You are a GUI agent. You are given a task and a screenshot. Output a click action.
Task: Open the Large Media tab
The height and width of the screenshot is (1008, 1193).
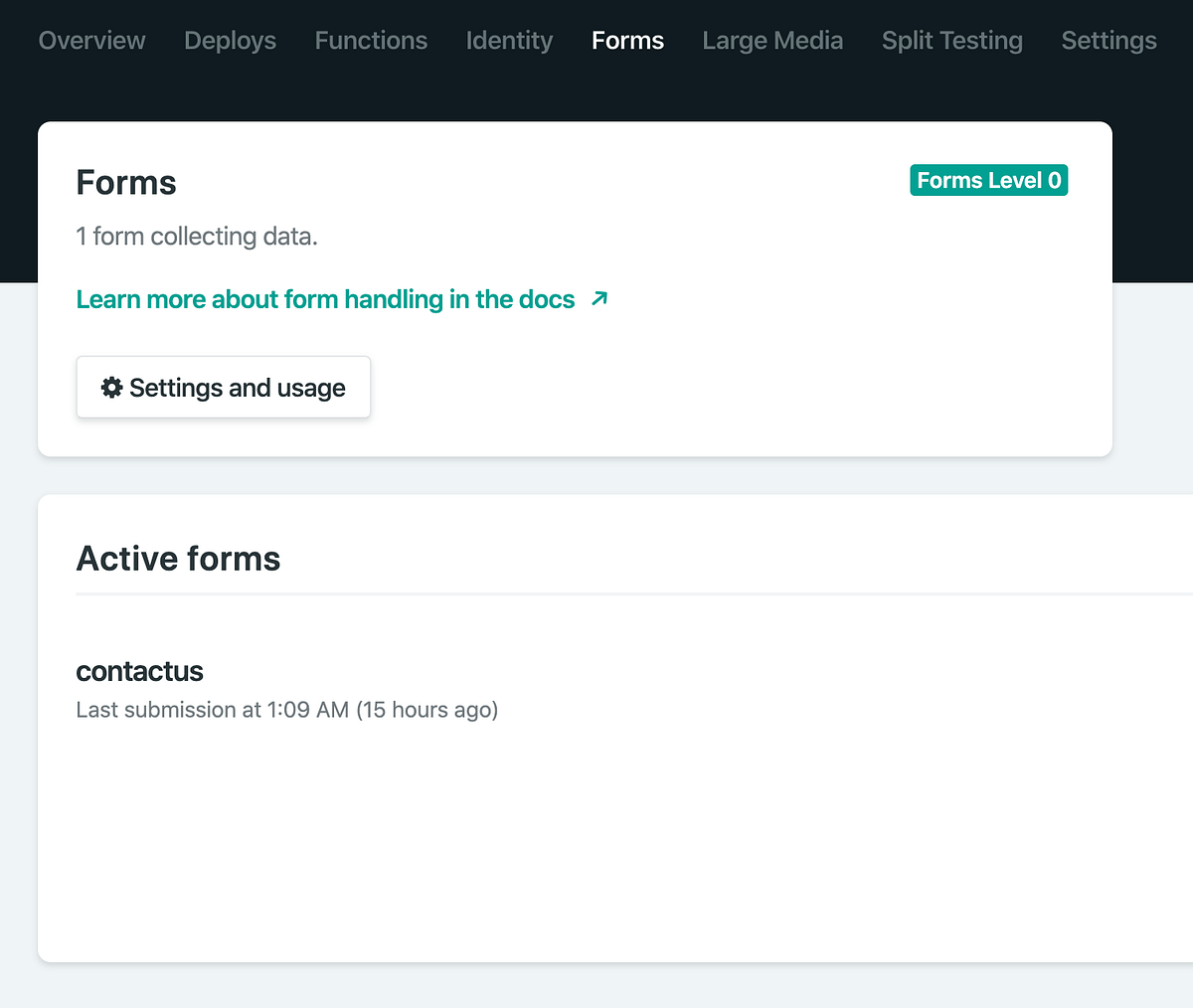[772, 41]
